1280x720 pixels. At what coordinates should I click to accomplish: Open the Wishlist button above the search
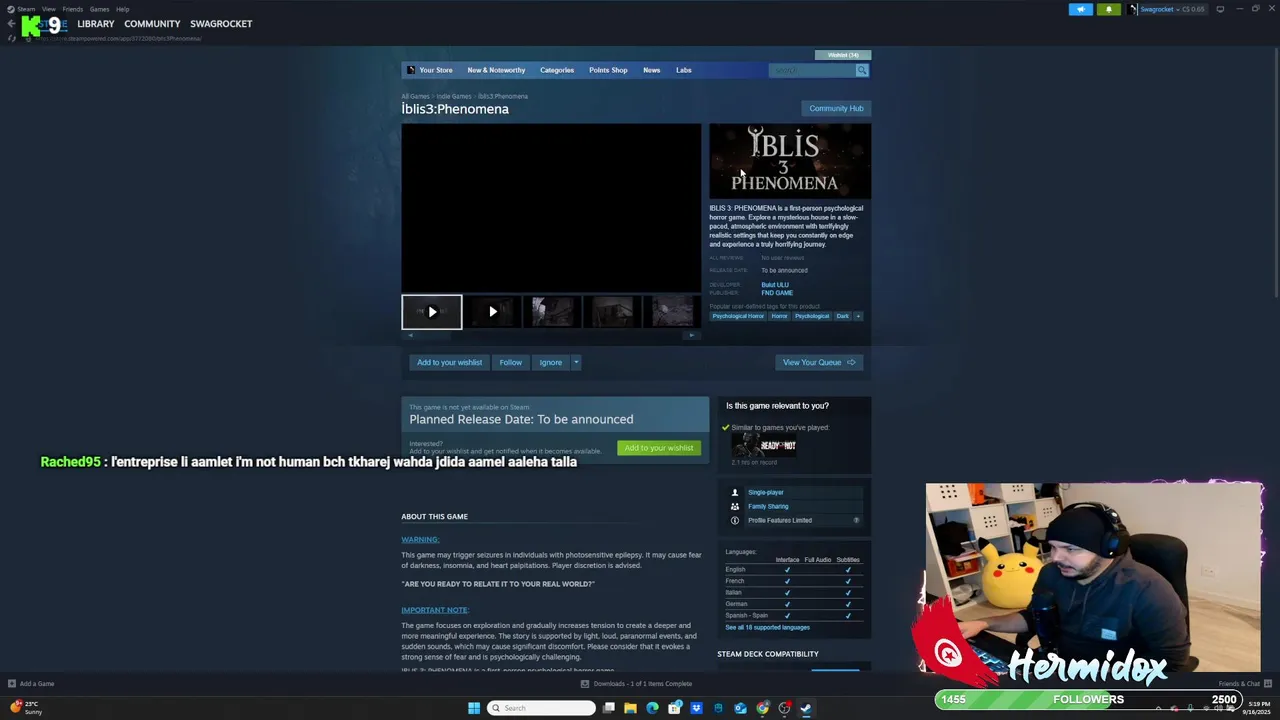point(843,55)
